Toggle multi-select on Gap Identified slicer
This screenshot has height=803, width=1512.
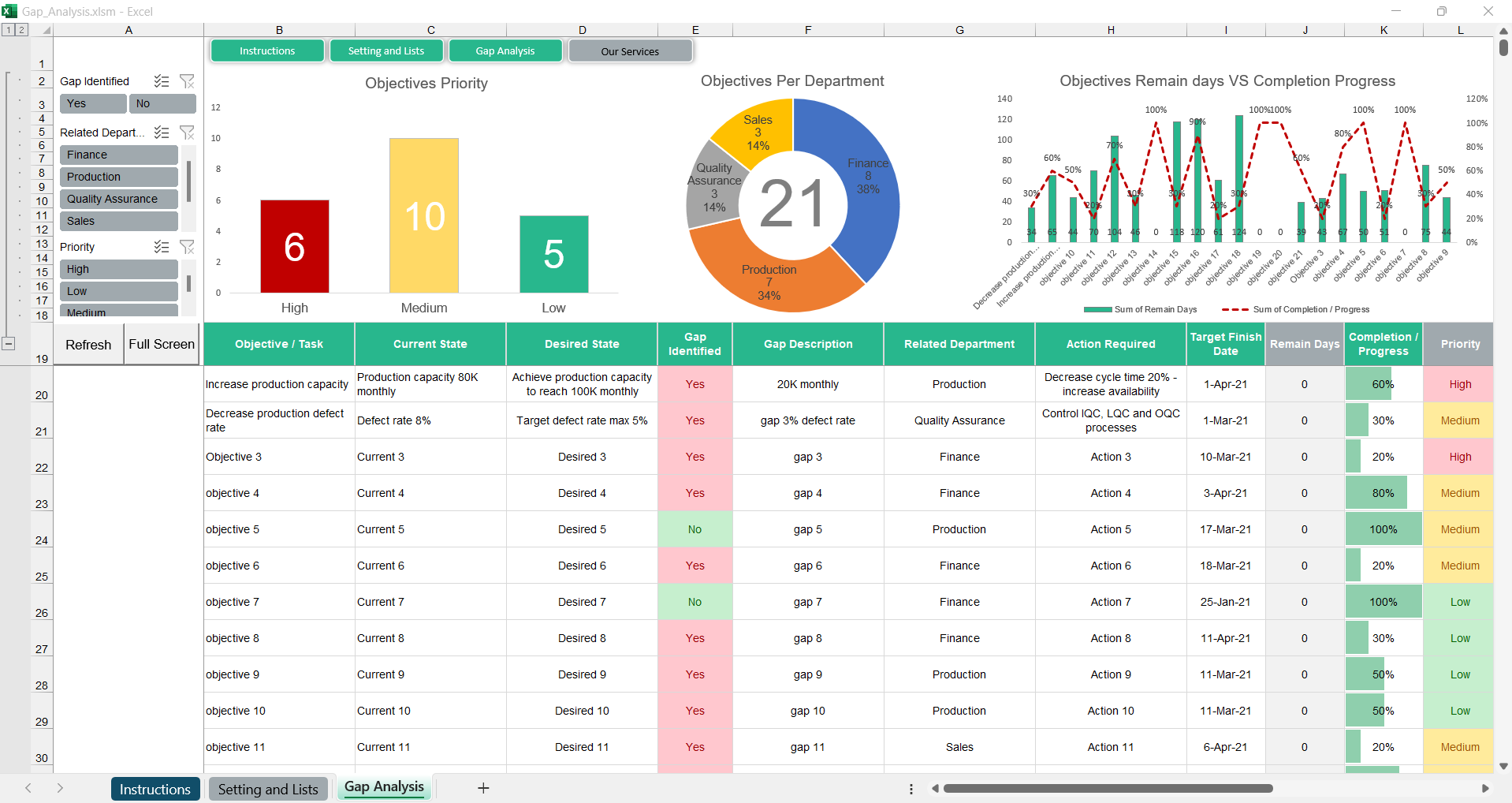162,81
